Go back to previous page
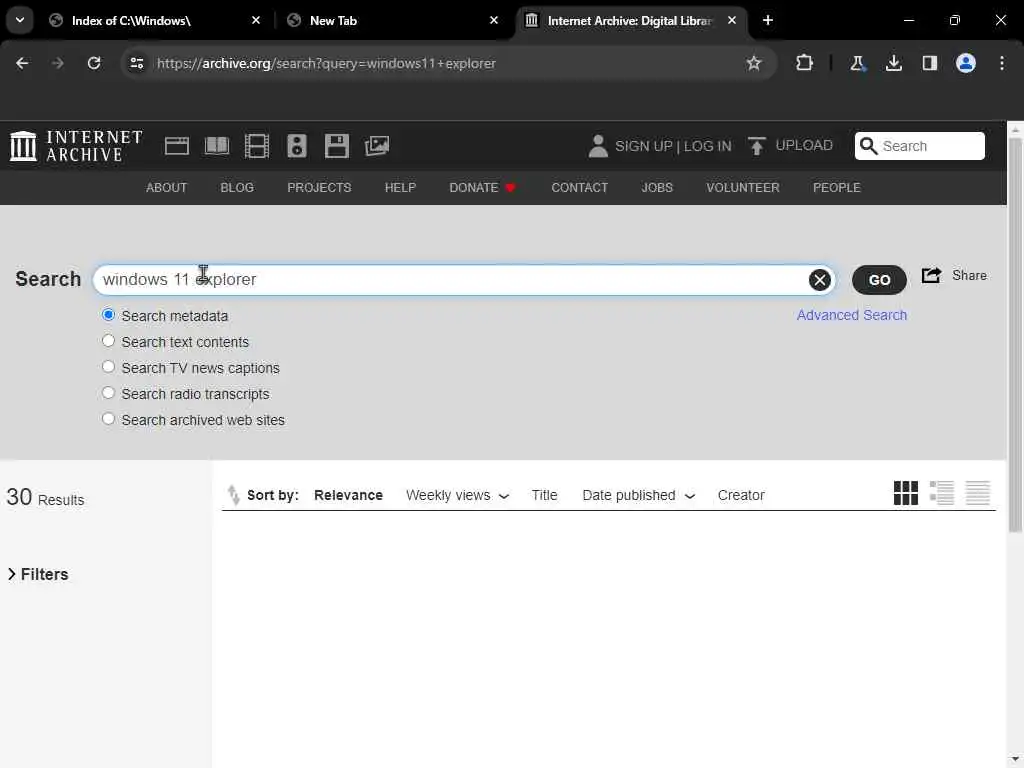Image resolution: width=1024 pixels, height=768 pixels. (22, 63)
